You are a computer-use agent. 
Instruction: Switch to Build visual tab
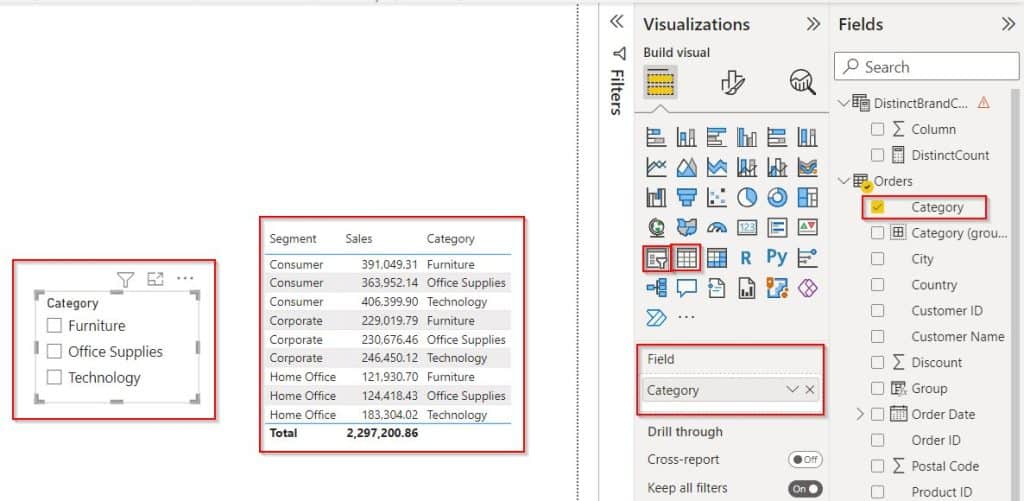pyautogui.click(x=660, y=82)
